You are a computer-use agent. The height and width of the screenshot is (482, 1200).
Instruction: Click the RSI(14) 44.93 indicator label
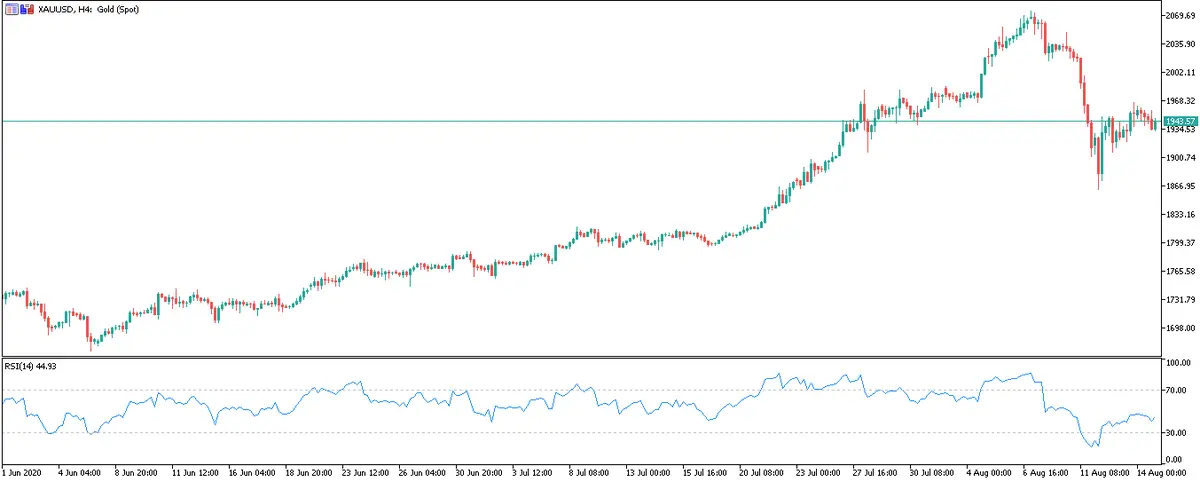point(32,366)
